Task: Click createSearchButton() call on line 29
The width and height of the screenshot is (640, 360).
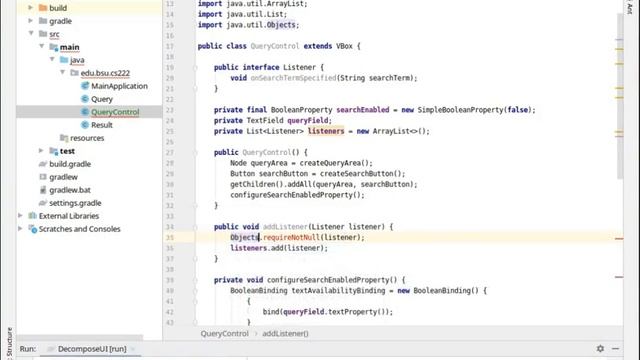Action: point(362,173)
